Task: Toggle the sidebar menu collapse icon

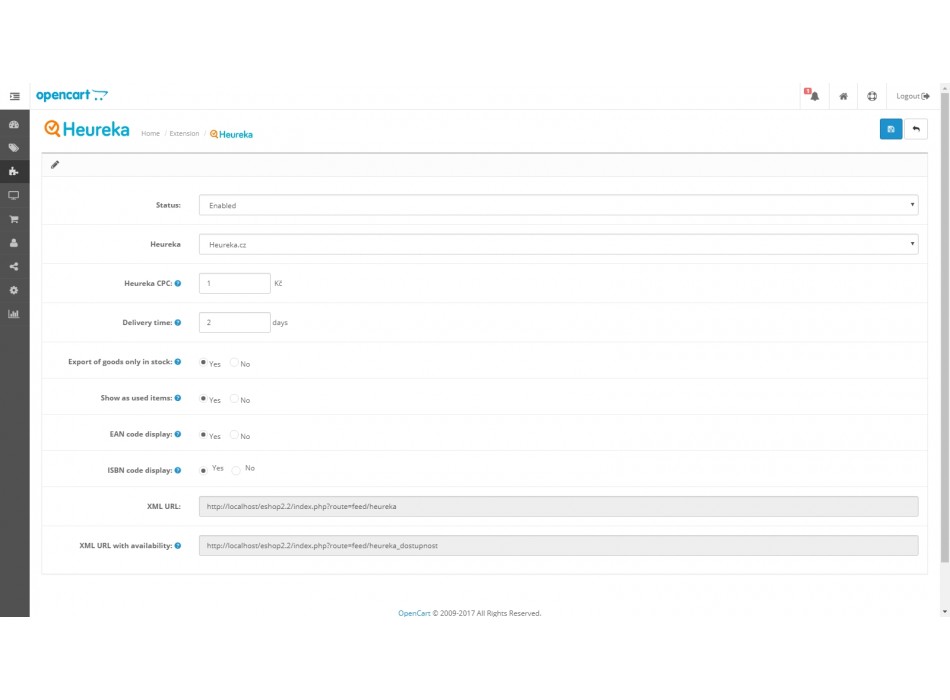Action: pos(15,96)
